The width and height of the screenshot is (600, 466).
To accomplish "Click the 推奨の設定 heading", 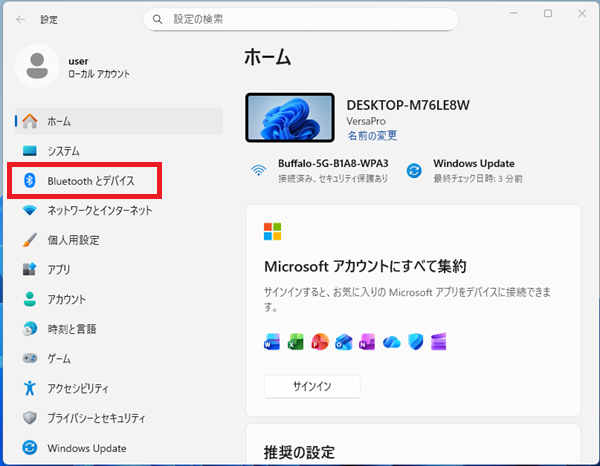I will coord(299,452).
